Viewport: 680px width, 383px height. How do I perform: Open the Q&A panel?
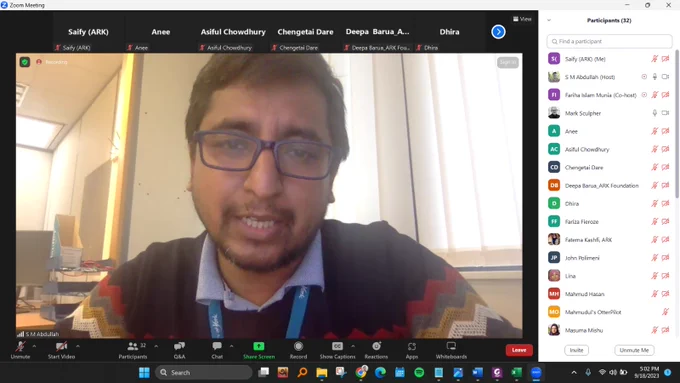[x=179, y=350]
